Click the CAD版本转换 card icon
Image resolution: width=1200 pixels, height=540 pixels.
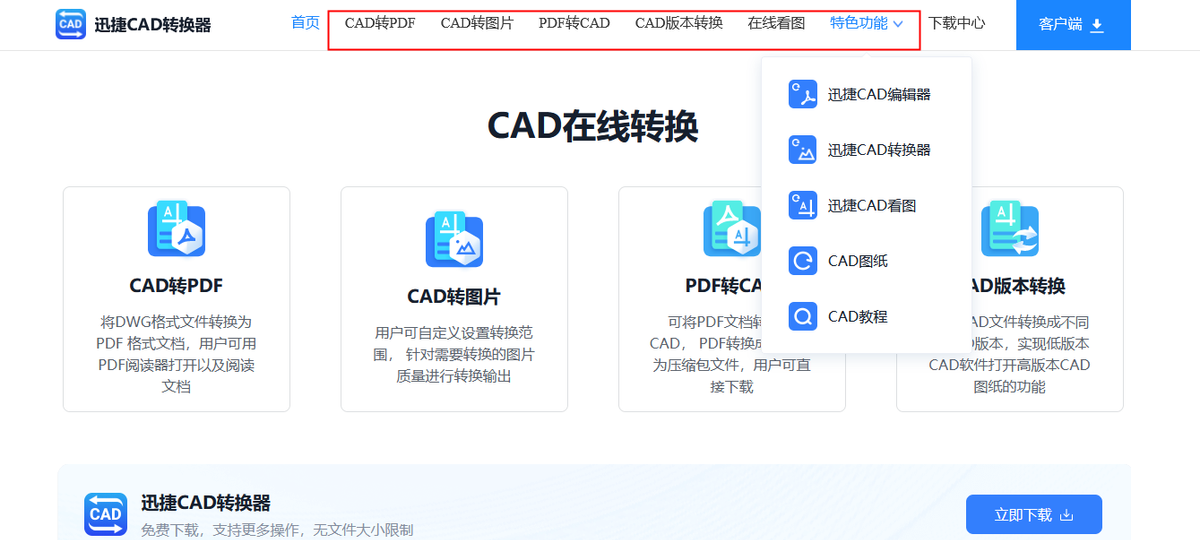coord(1010,228)
